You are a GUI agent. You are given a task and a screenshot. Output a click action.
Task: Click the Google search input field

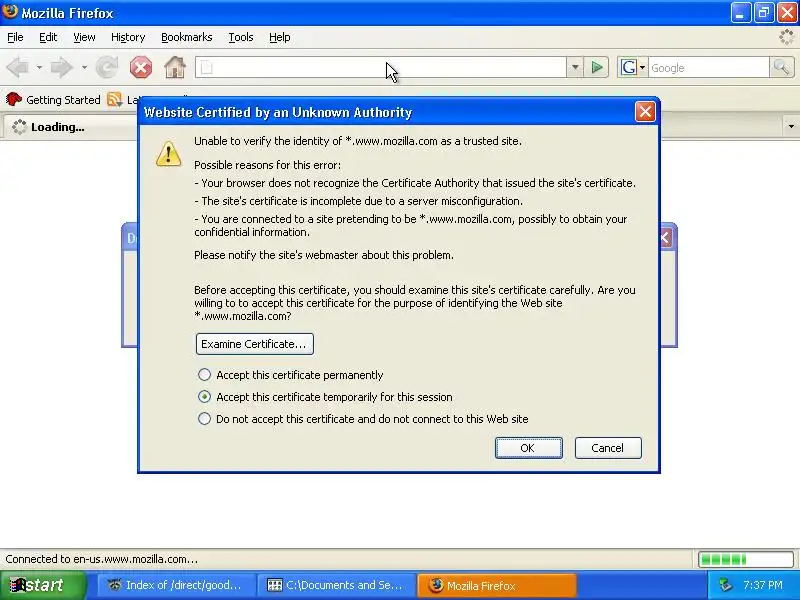click(x=708, y=67)
